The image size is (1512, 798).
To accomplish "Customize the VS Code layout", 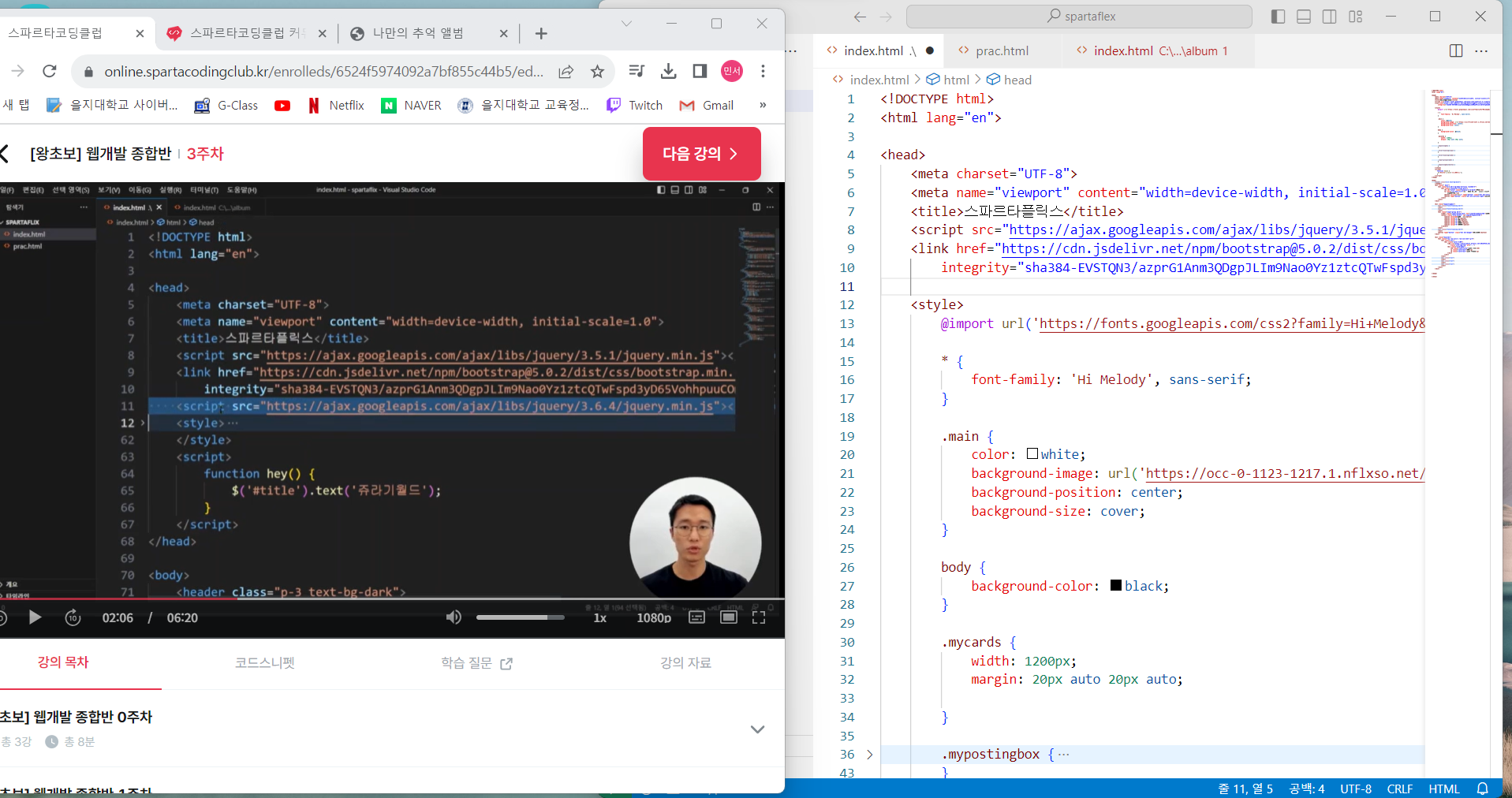I will (x=1356, y=17).
